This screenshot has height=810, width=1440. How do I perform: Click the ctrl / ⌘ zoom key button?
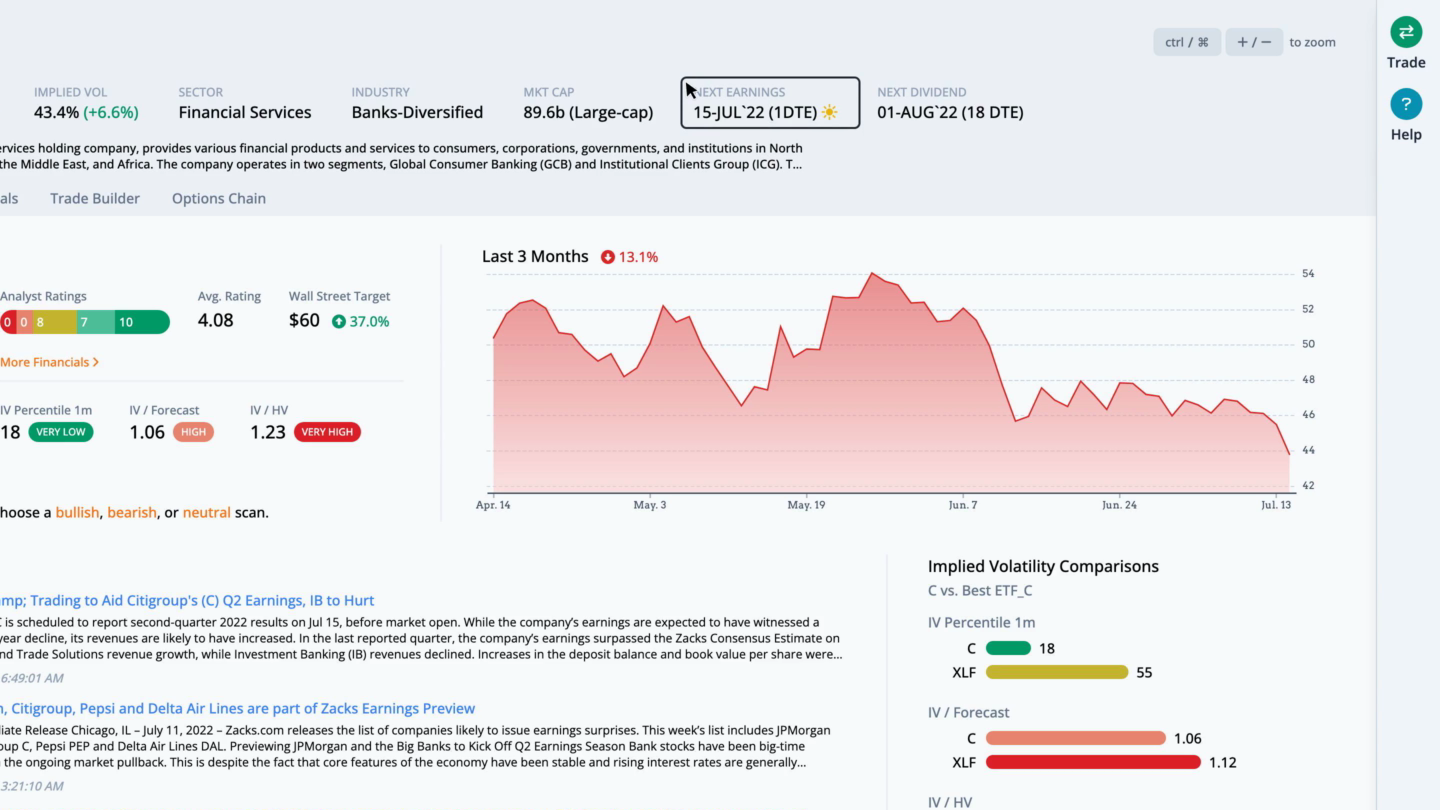1187,42
